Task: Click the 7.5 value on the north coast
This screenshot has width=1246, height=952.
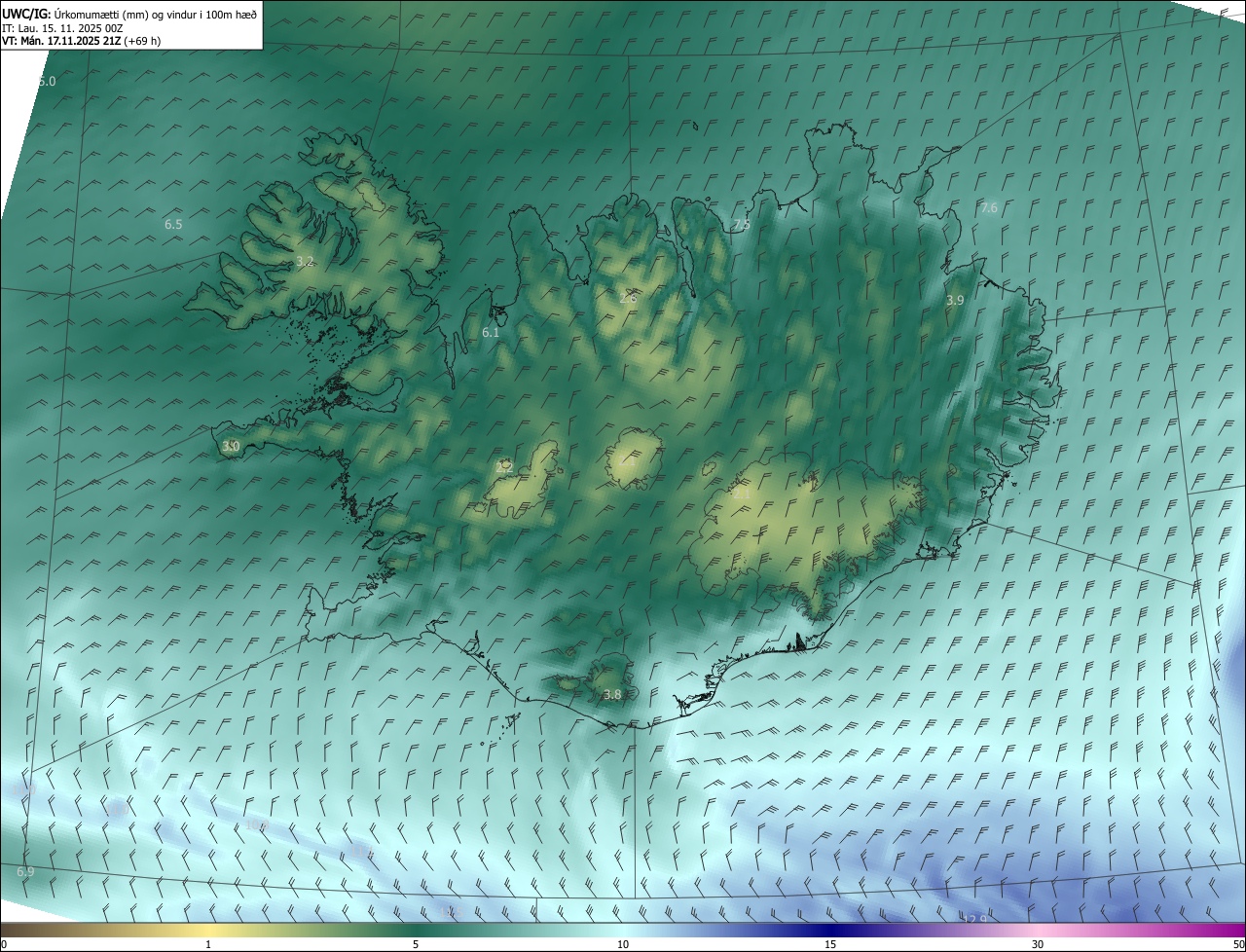Action: (742, 224)
